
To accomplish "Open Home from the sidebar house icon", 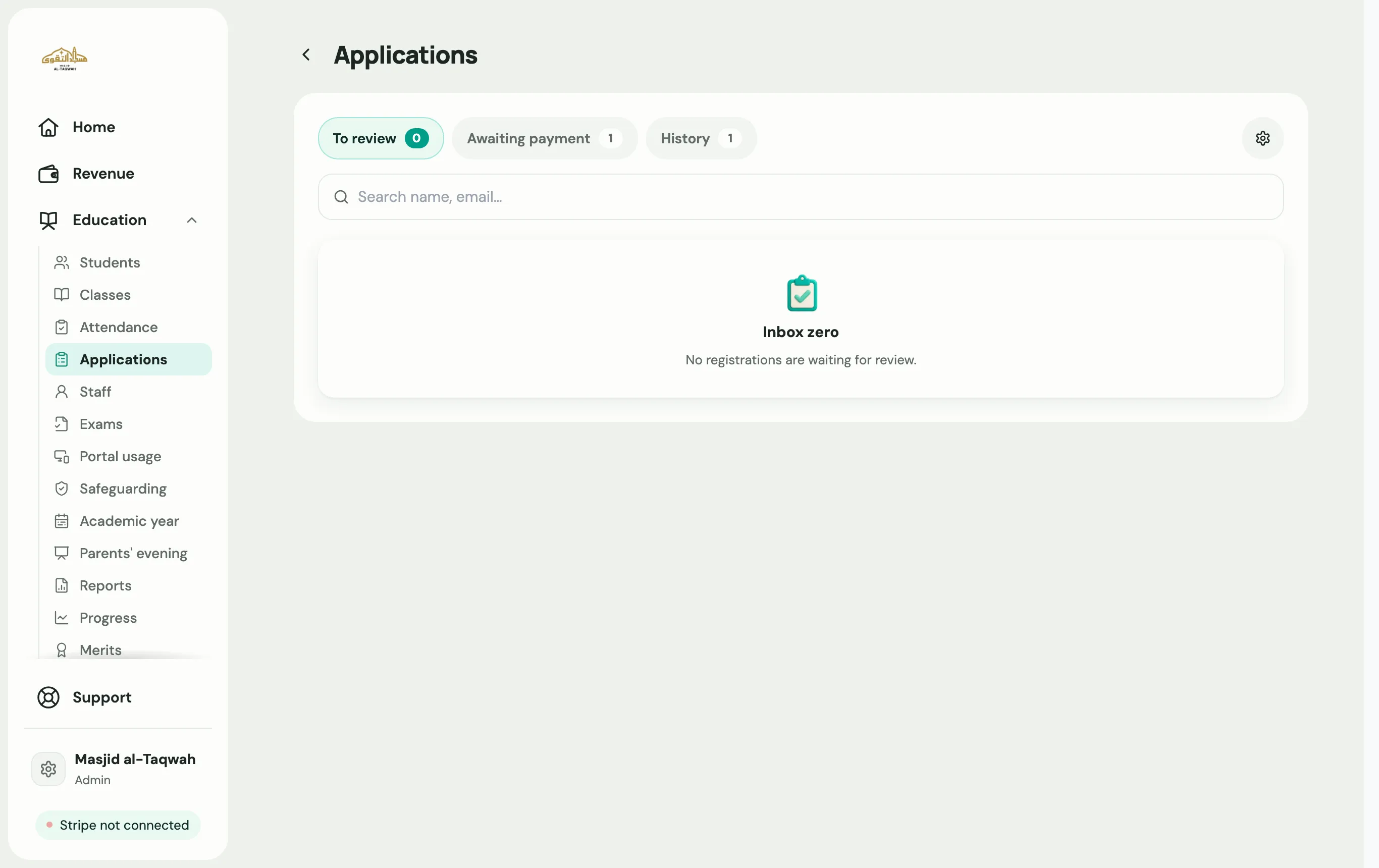I will [48, 127].
